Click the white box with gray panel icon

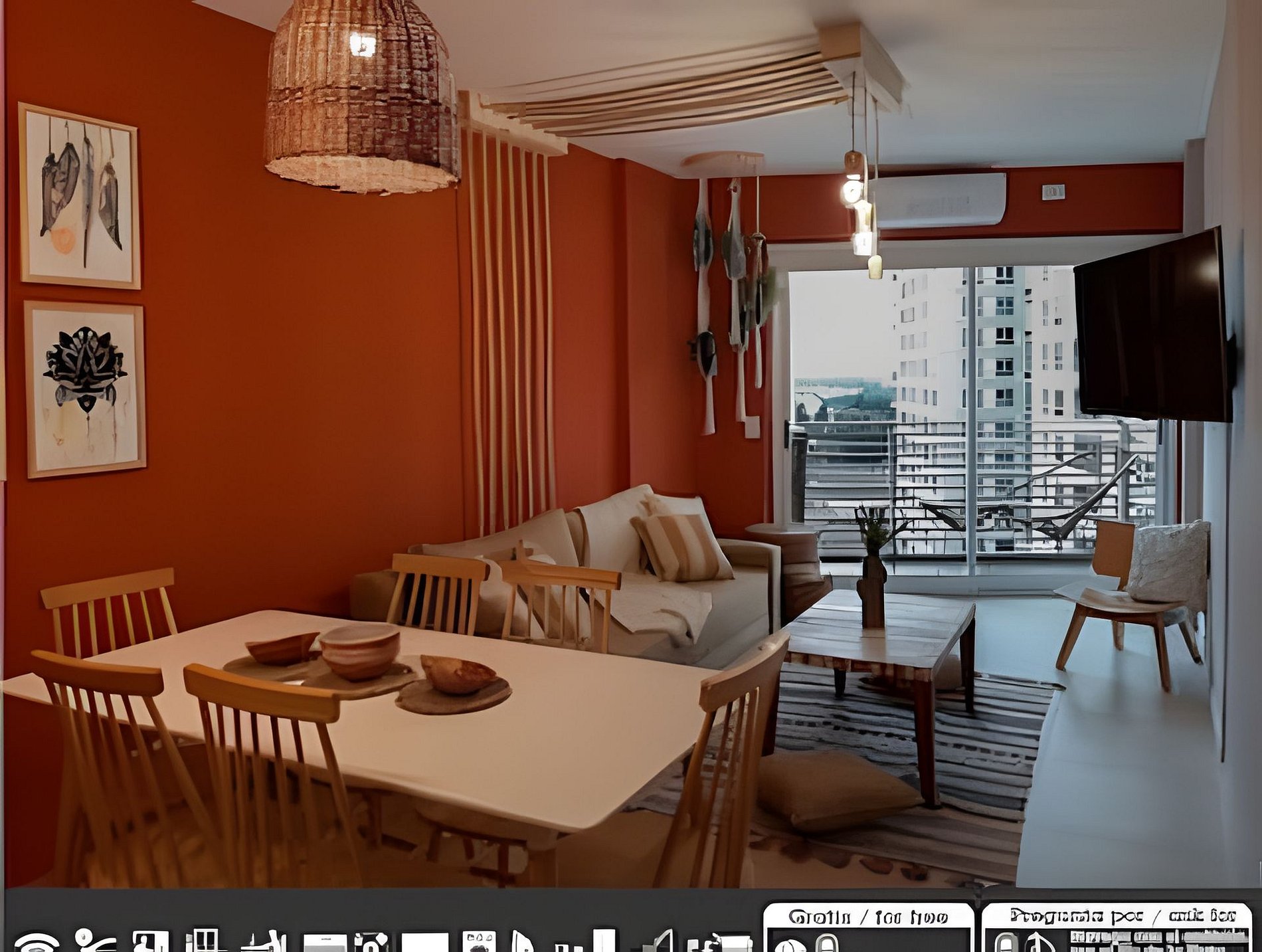[x=324, y=943]
